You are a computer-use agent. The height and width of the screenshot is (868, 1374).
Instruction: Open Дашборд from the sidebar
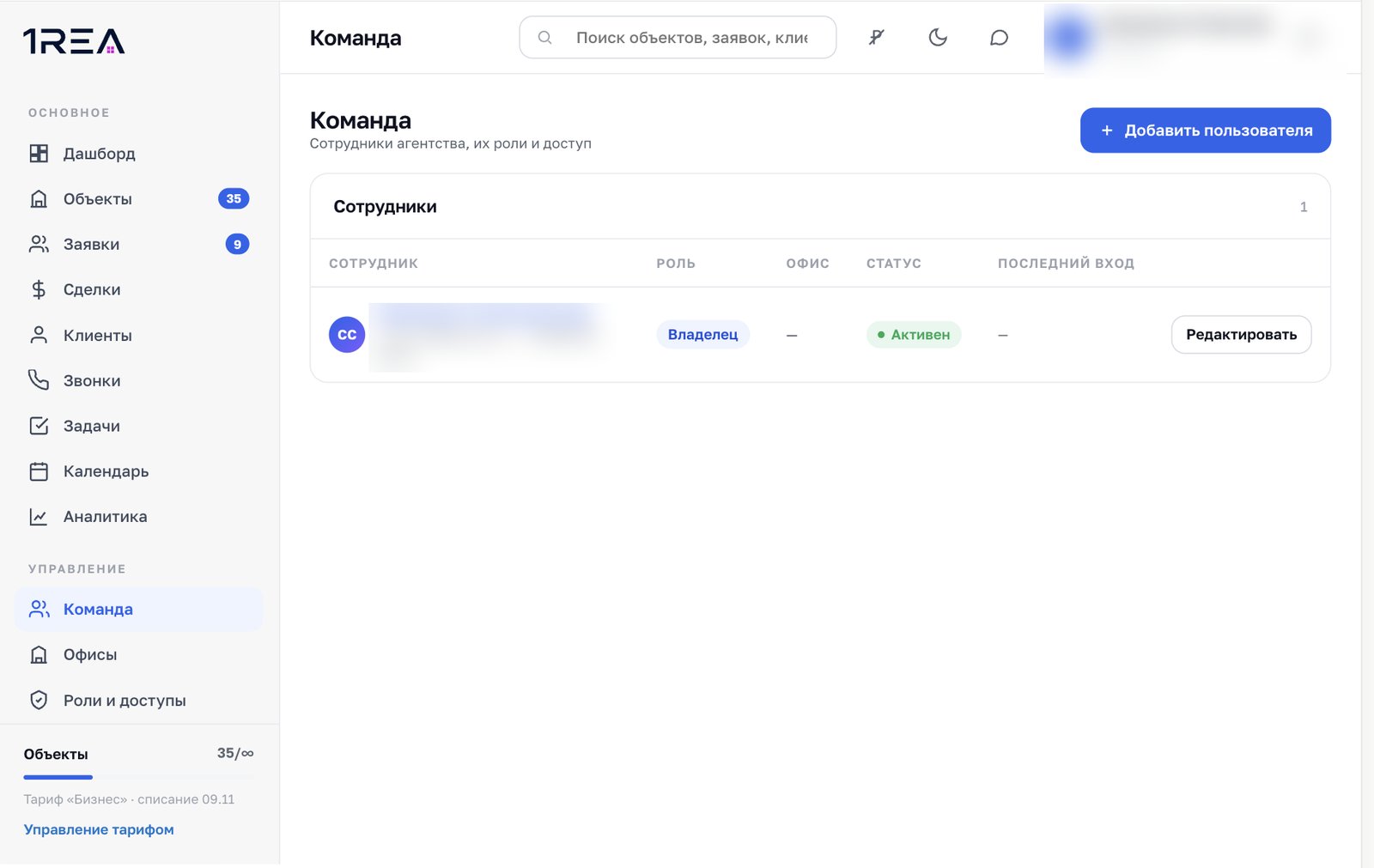click(x=138, y=154)
